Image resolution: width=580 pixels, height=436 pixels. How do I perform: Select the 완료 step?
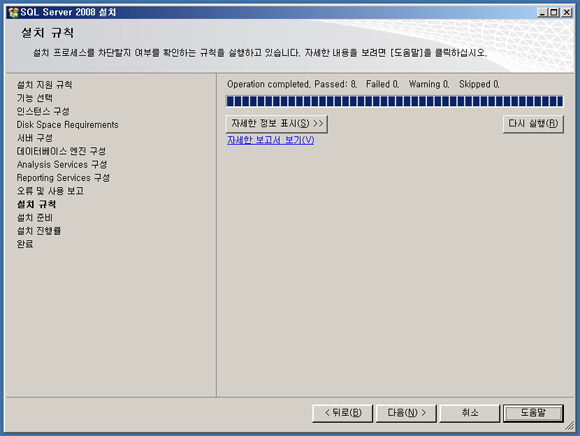tap(25, 244)
